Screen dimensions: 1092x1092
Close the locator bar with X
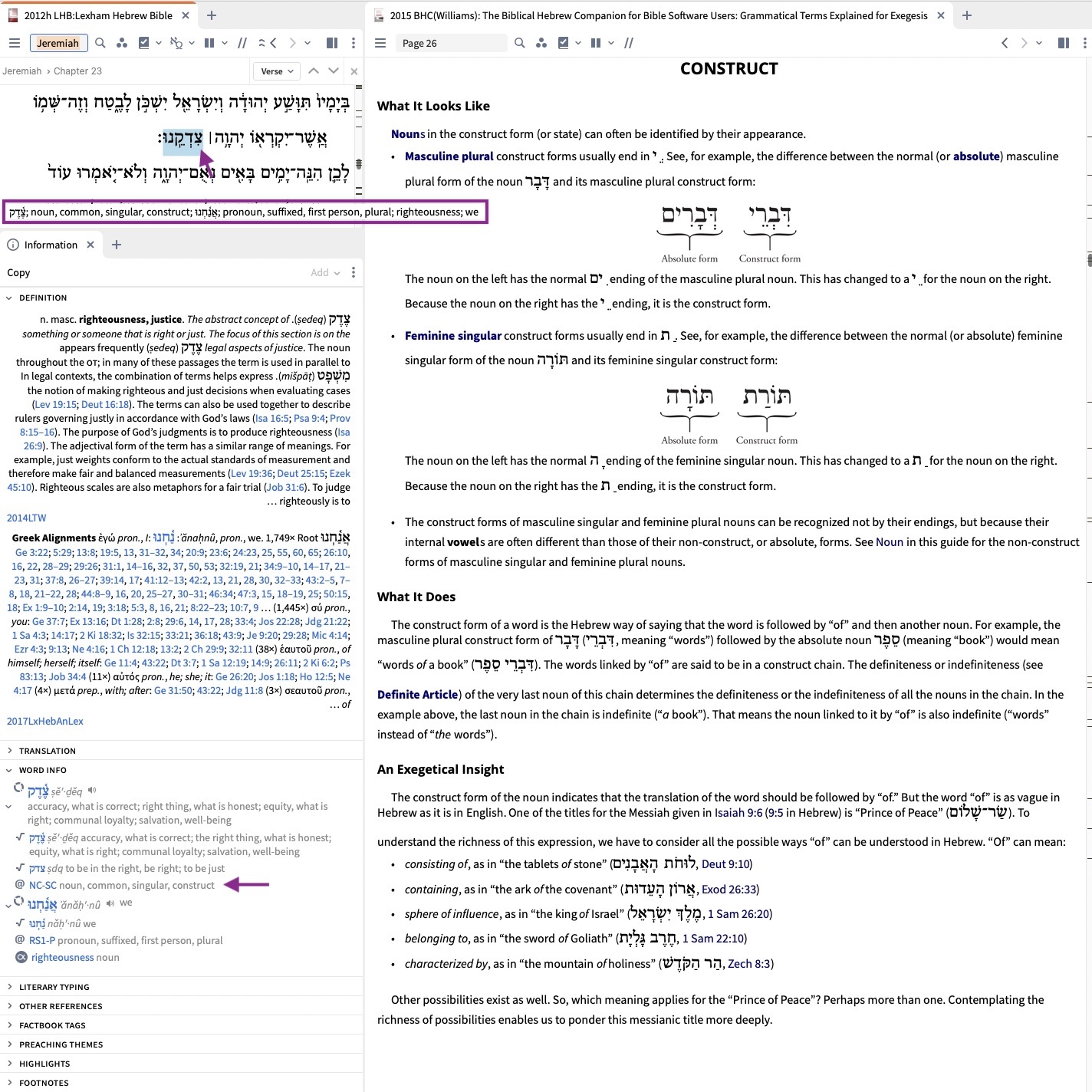pos(354,71)
